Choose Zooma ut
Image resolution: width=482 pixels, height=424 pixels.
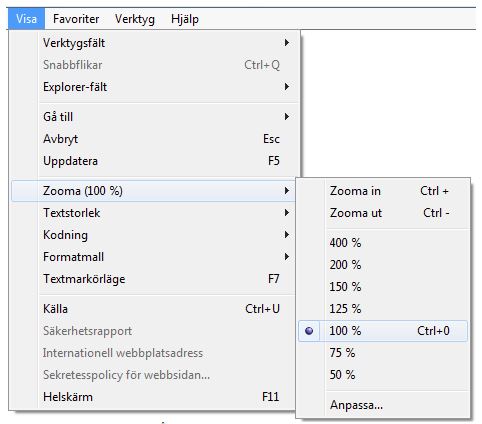(383, 213)
